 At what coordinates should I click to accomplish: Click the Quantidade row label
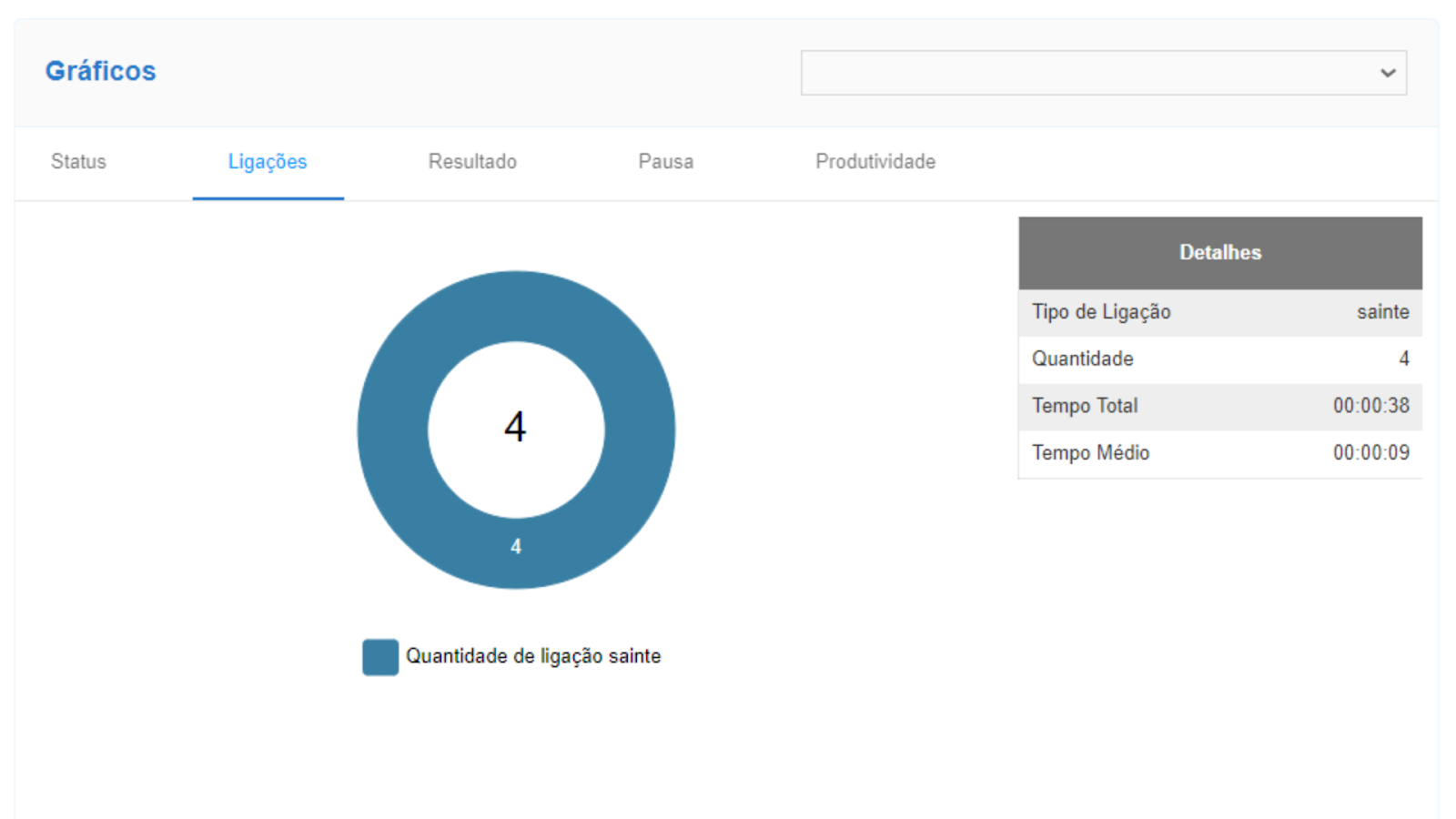1082,359
